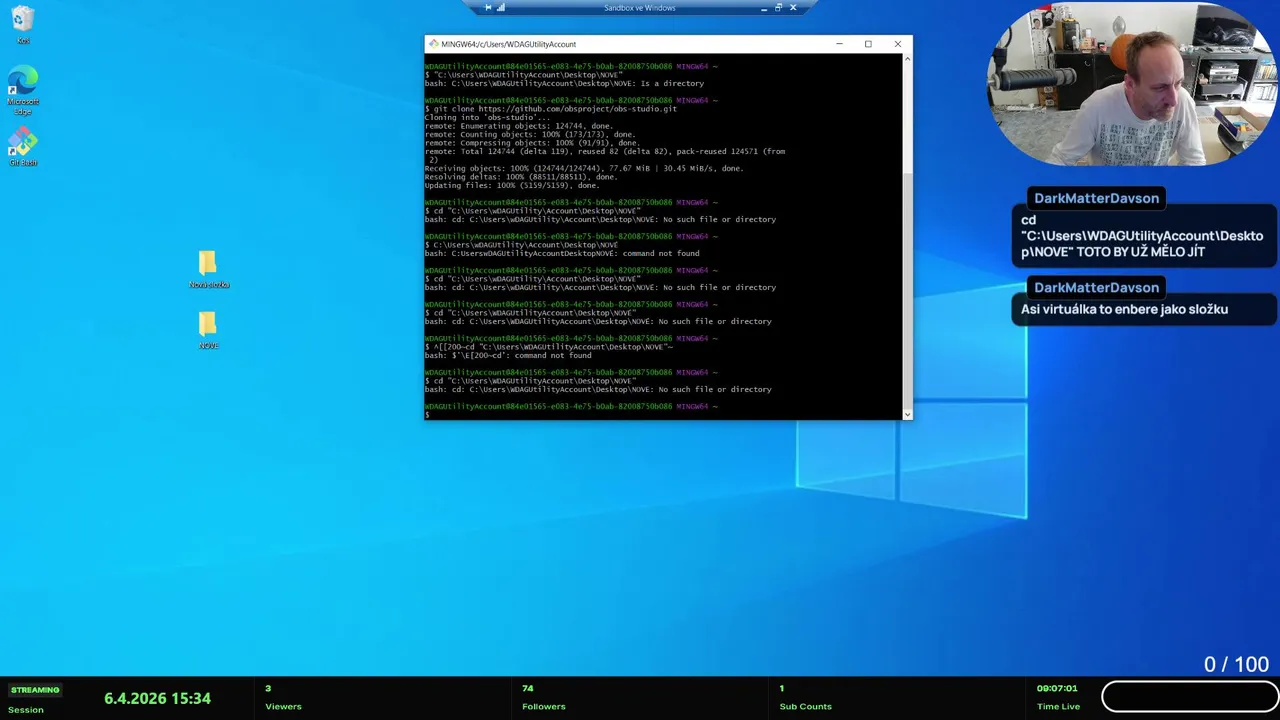Select the Microsoft Edge desktop shortcut
Screen dimensions: 1280x720
pos(23,90)
